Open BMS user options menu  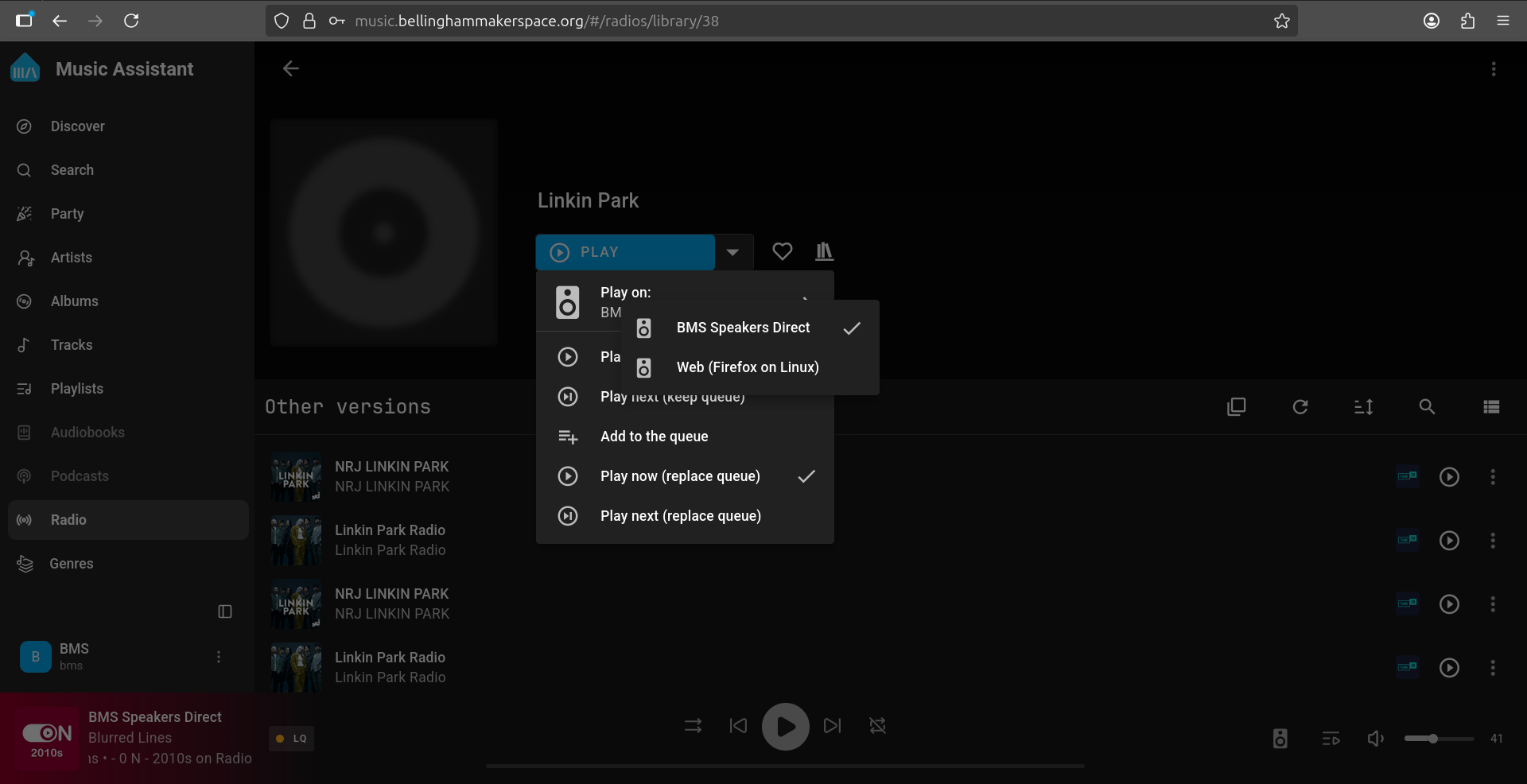coord(219,657)
